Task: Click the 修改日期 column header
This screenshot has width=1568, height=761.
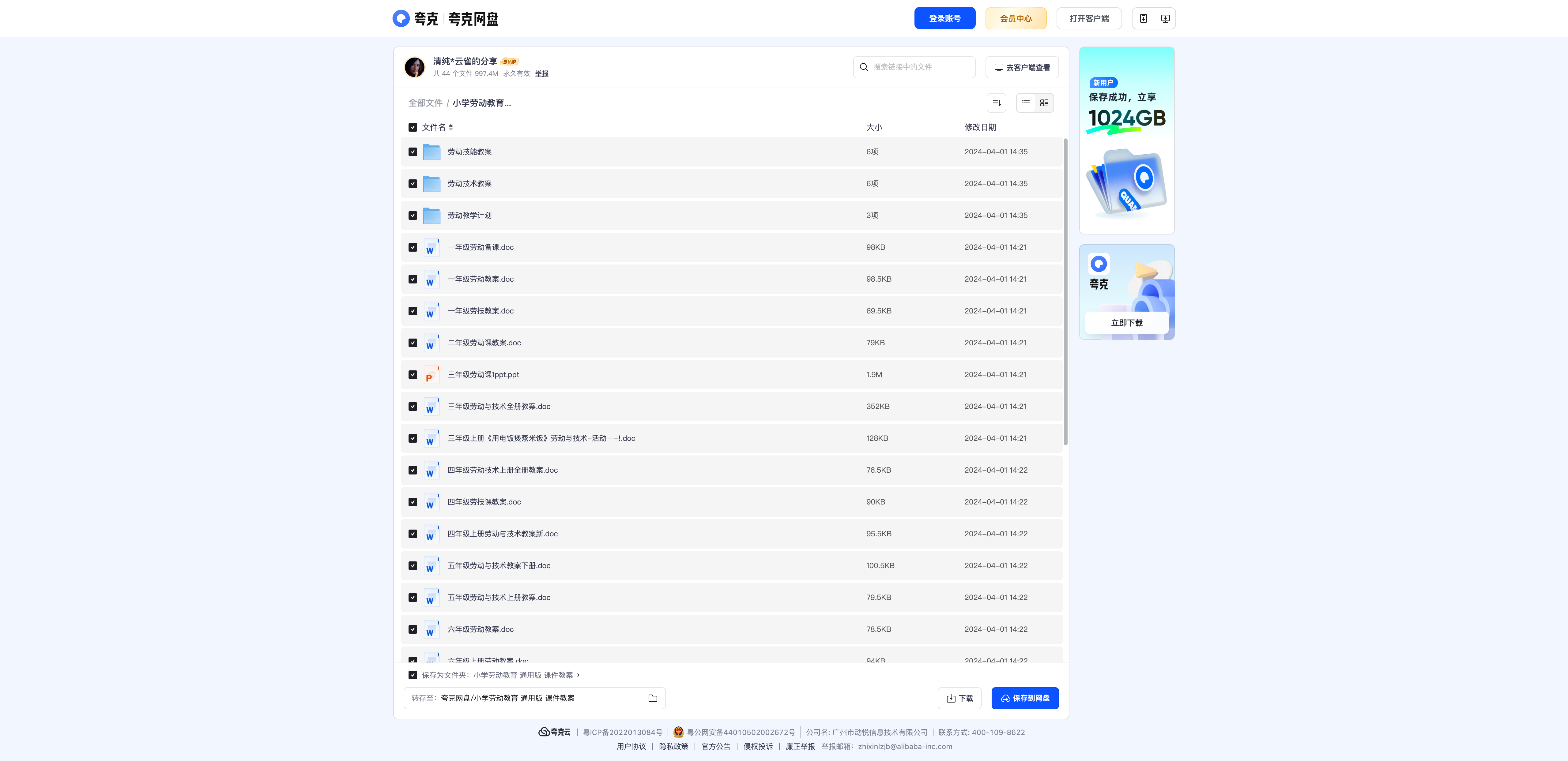Action: (x=980, y=127)
